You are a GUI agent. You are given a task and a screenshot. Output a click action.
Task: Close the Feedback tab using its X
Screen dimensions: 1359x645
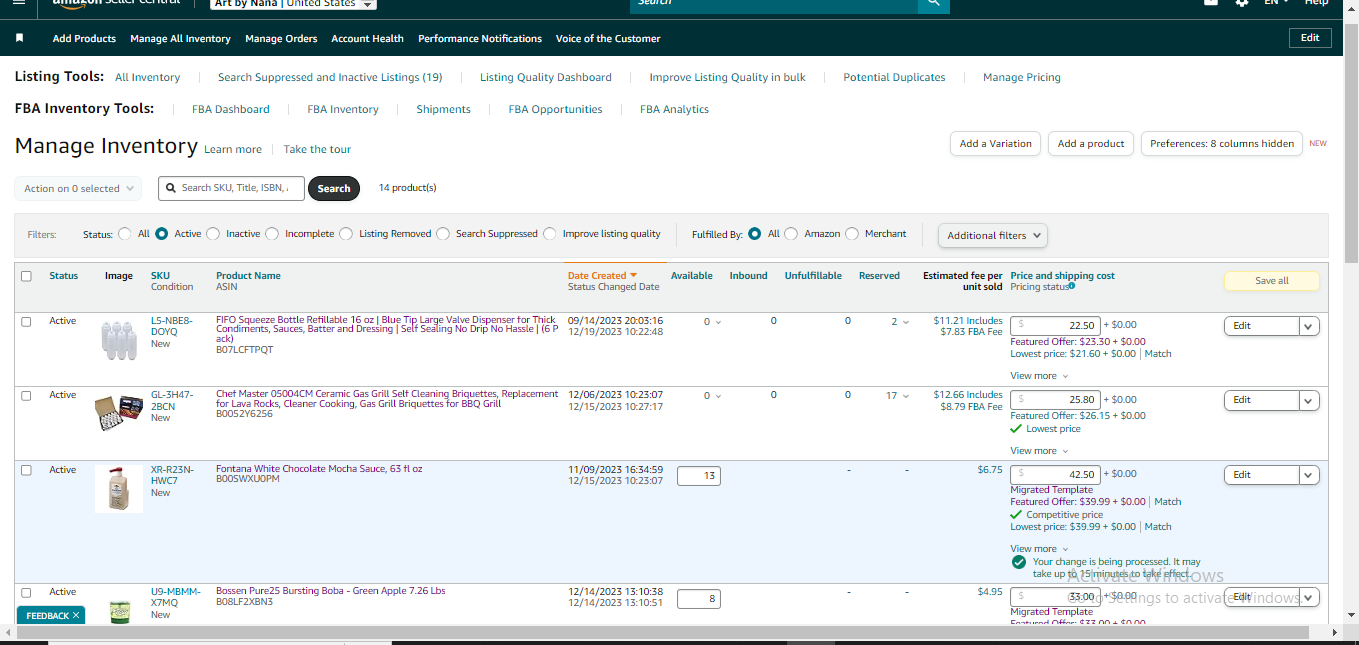76,616
